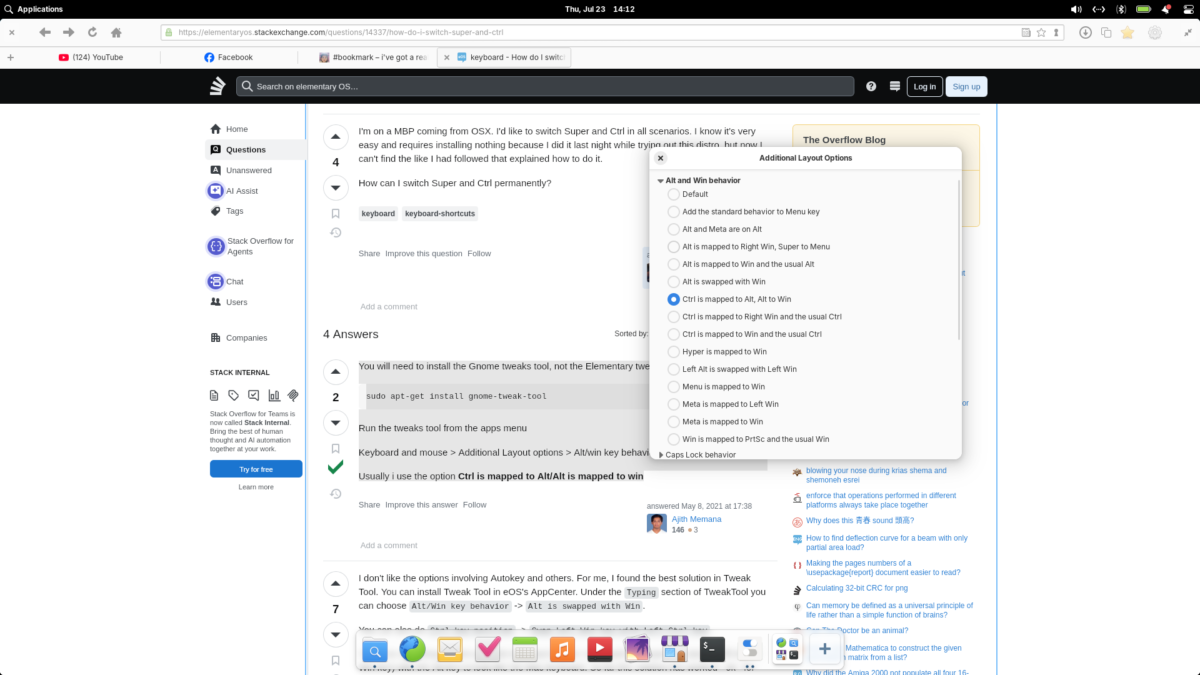Click the Stack Exchange logo icon
This screenshot has height=675, width=1200.
coord(217,86)
